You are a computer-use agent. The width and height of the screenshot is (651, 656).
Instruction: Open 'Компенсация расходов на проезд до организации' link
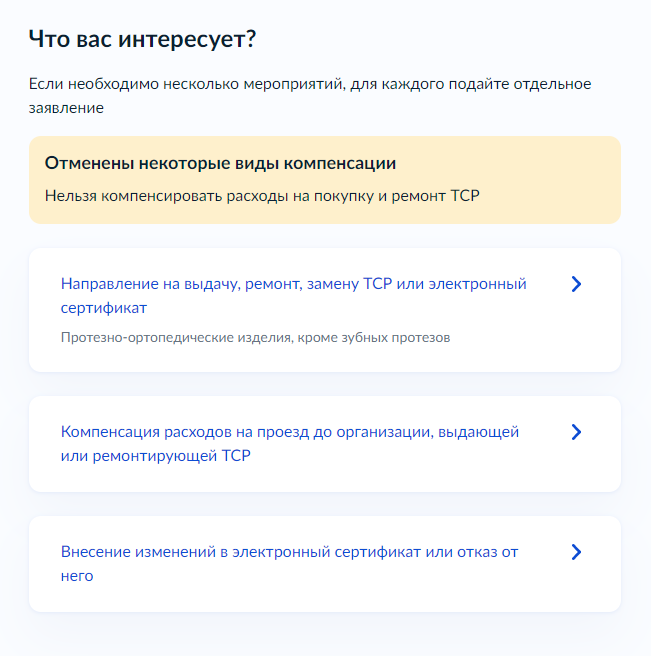point(246,432)
